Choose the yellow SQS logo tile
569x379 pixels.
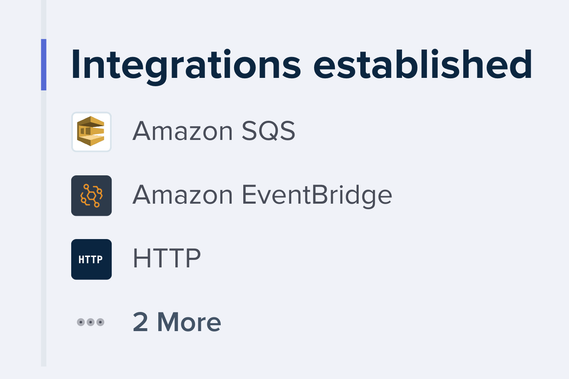91,132
